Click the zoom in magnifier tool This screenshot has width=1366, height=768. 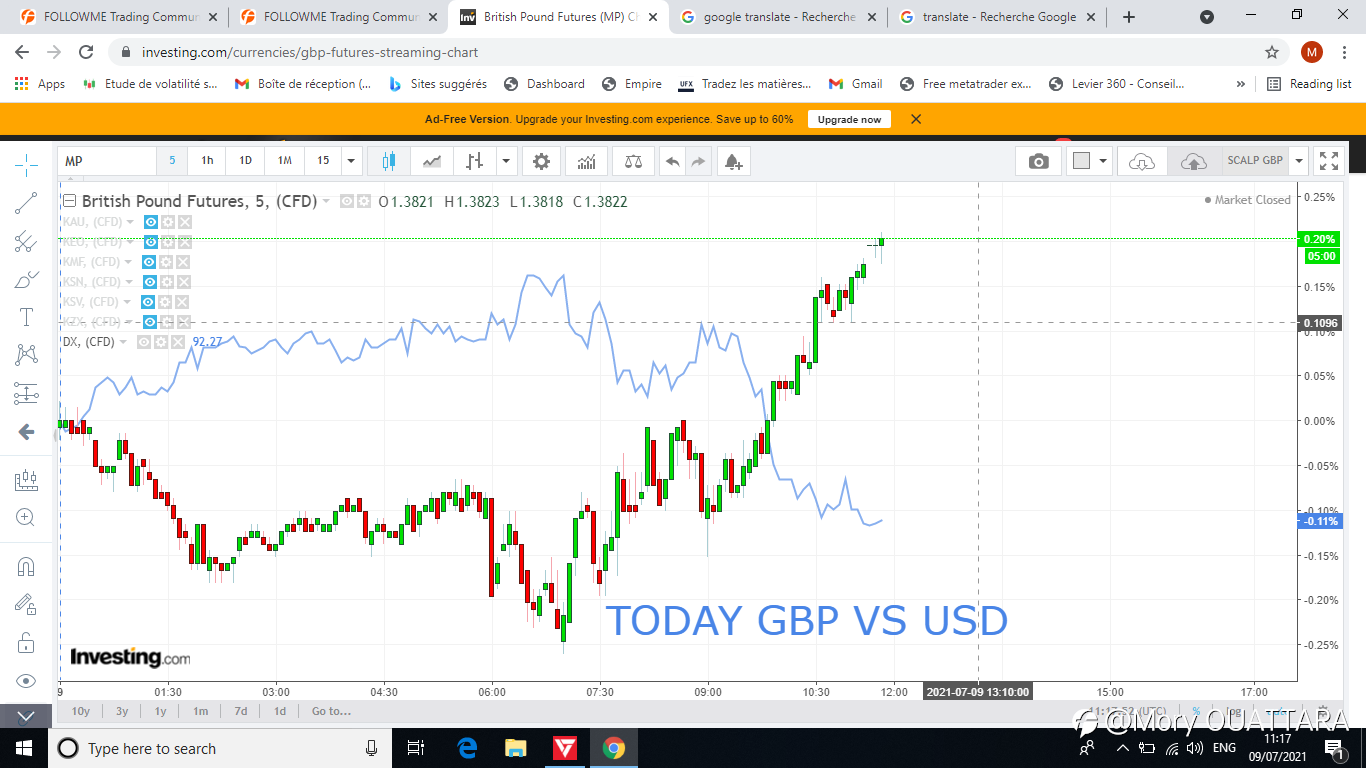(x=26, y=518)
